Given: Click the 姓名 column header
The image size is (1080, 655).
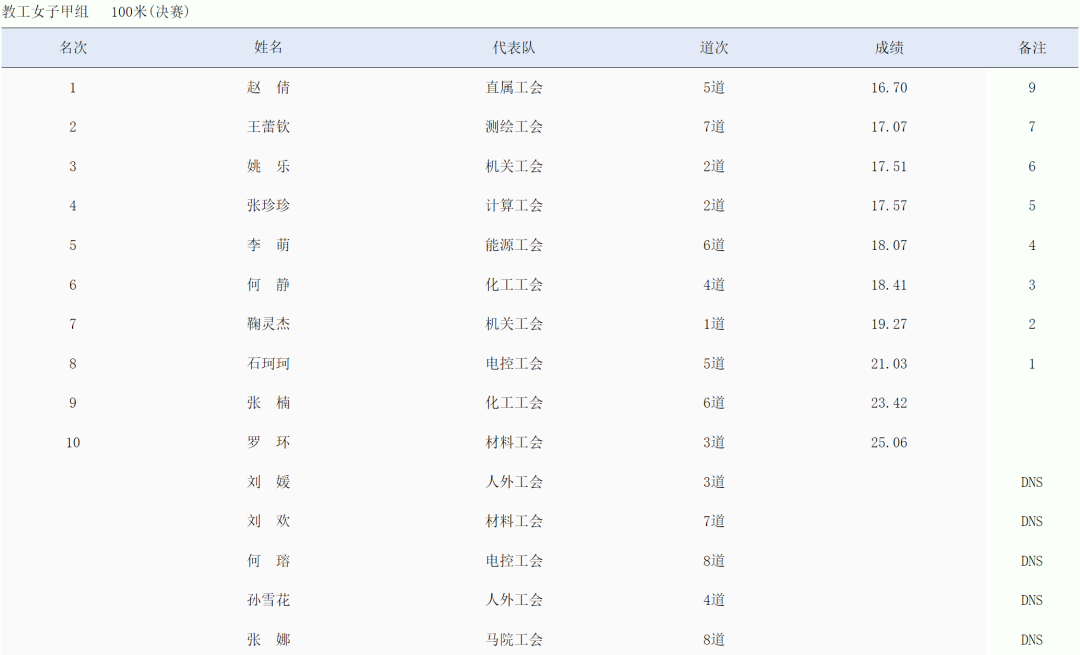Looking at the screenshot, I should pos(269,48).
